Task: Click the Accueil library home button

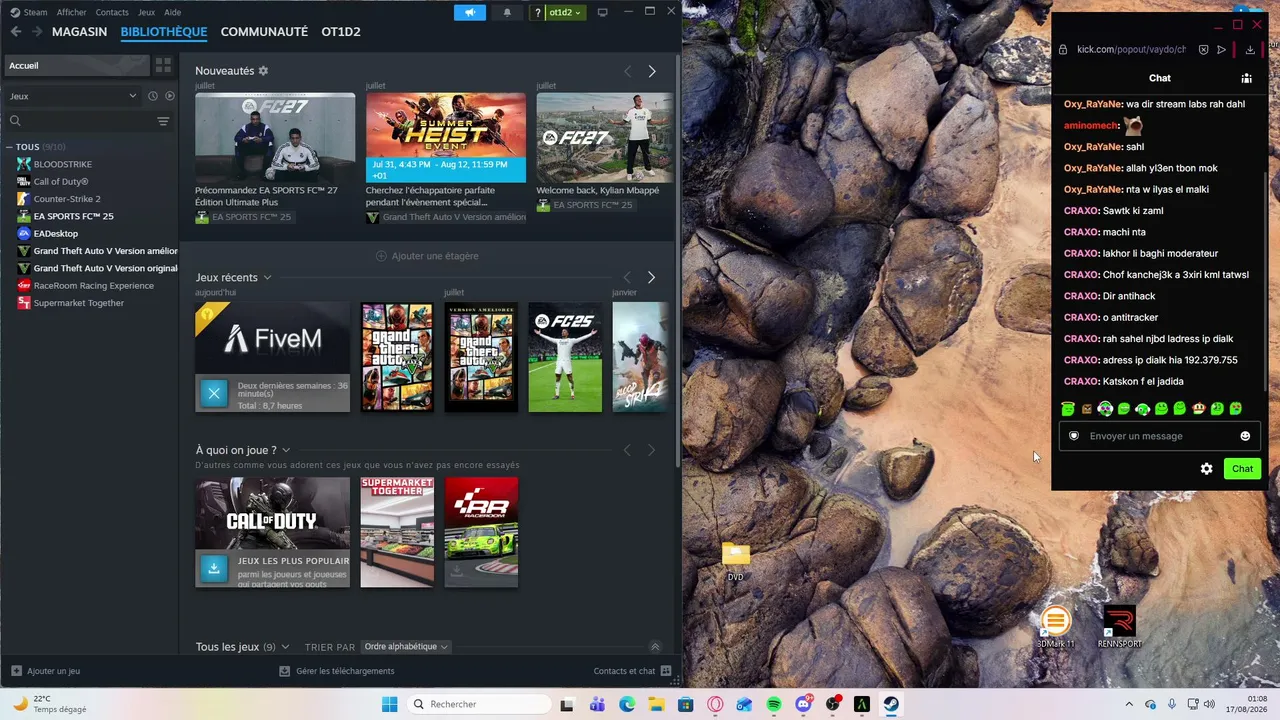Action: (x=77, y=65)
